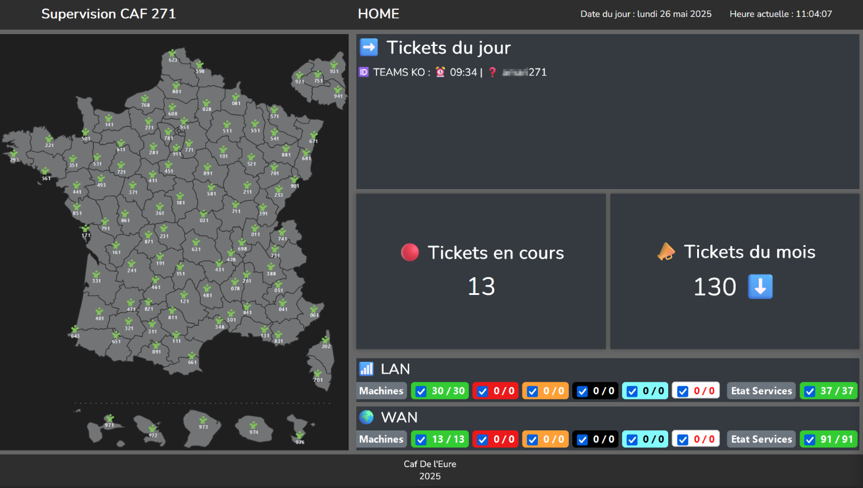Click the Tickets du jour heading
The width and height of the screenshot is (863, 488).
(449, 47)
